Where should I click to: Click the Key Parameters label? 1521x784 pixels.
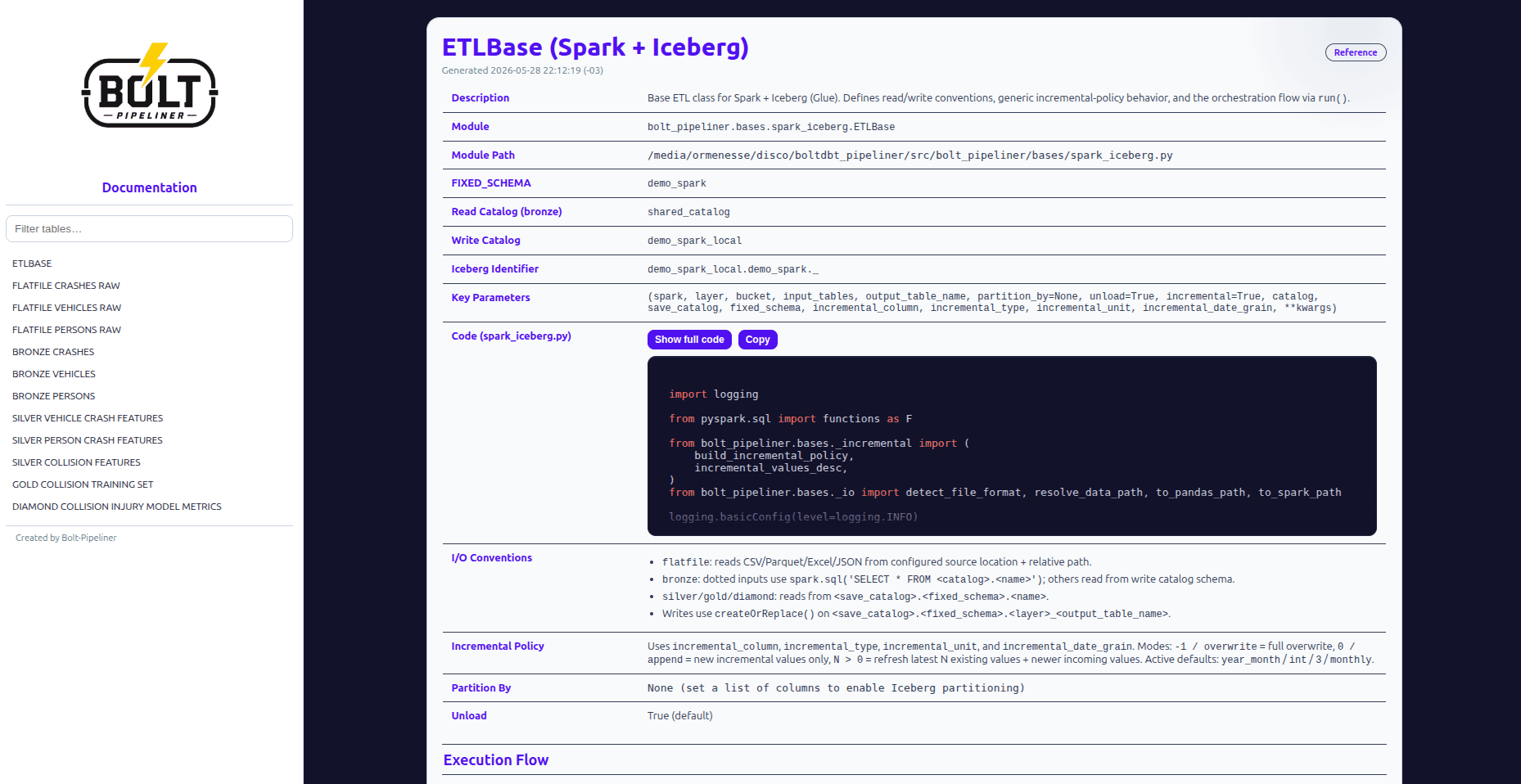[491, 298]
